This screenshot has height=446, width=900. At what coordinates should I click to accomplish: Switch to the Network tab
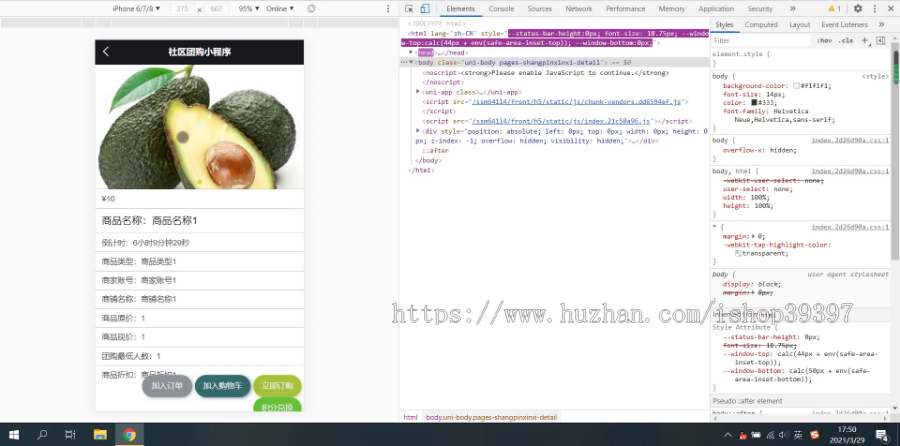coord(579,9)
